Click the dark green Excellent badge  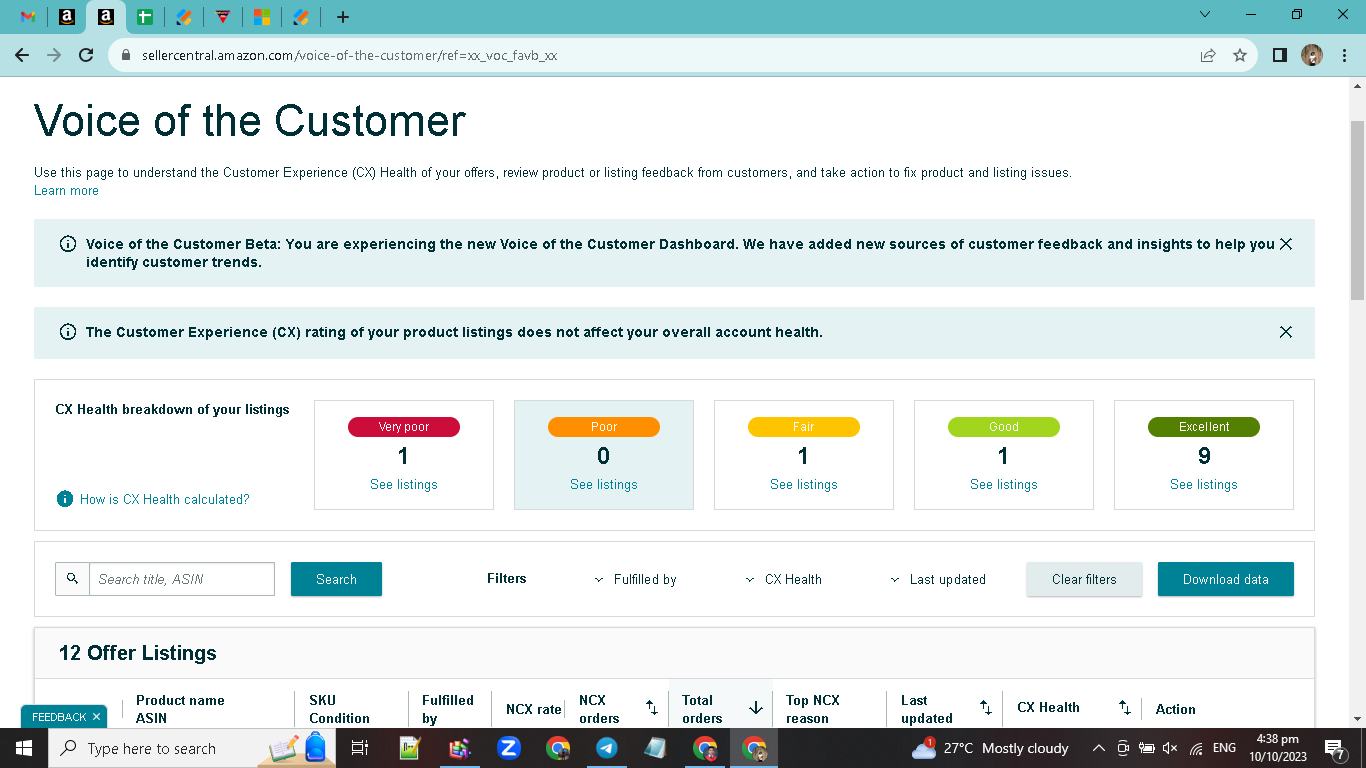coord(1204,427)
